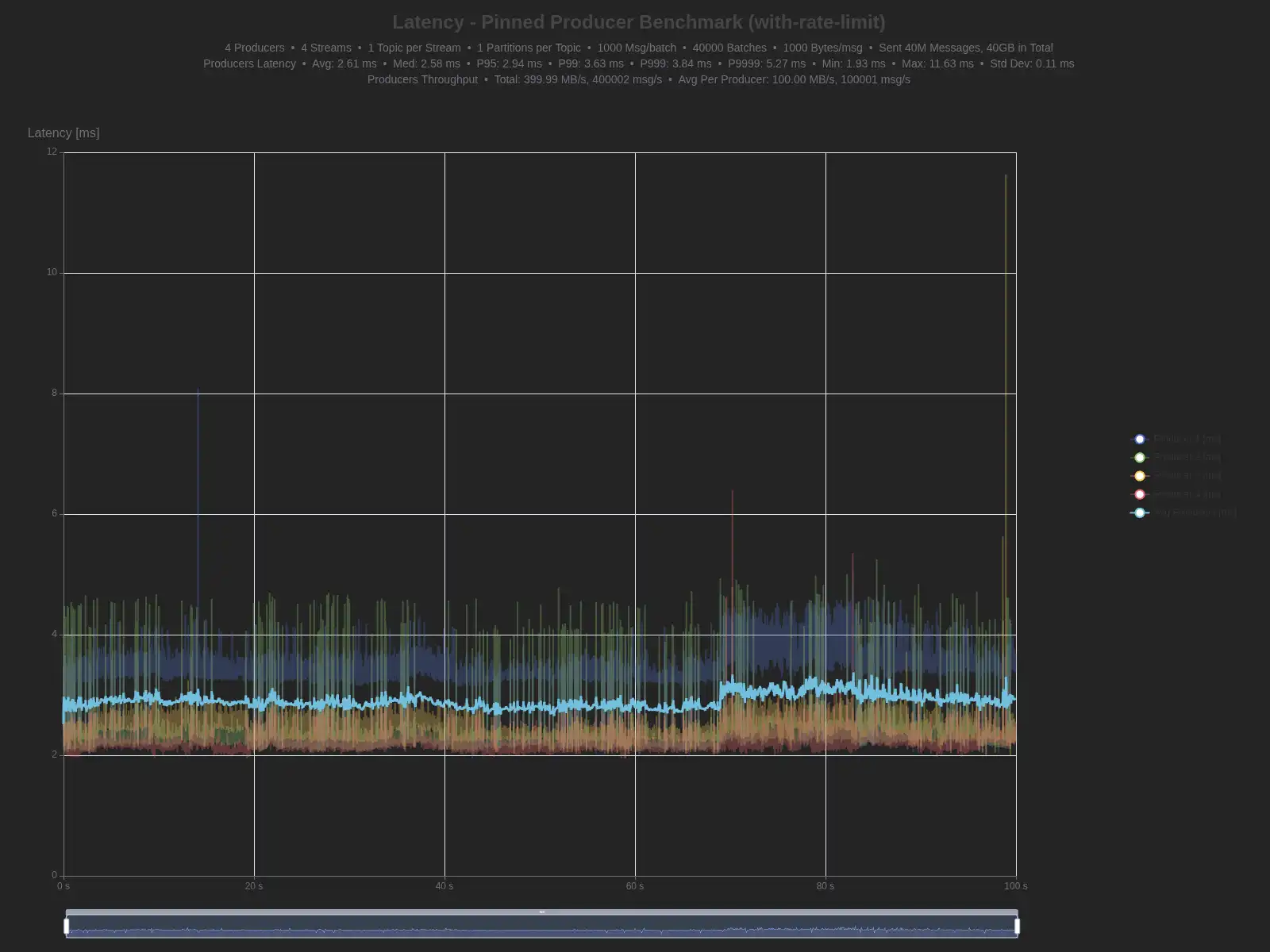
Task: Click the tallest spike peak near 100 s
Action: [1006, 176]
